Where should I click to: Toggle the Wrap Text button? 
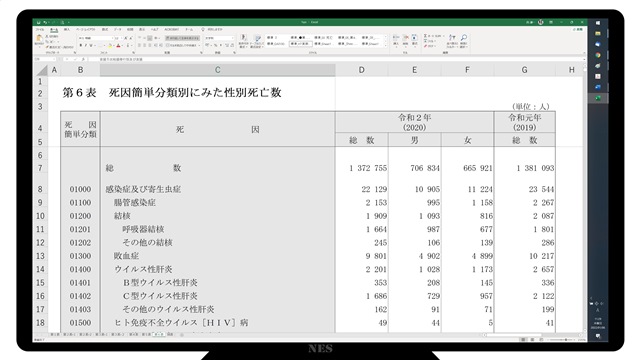pyautogui.click(x=182, y=38)
